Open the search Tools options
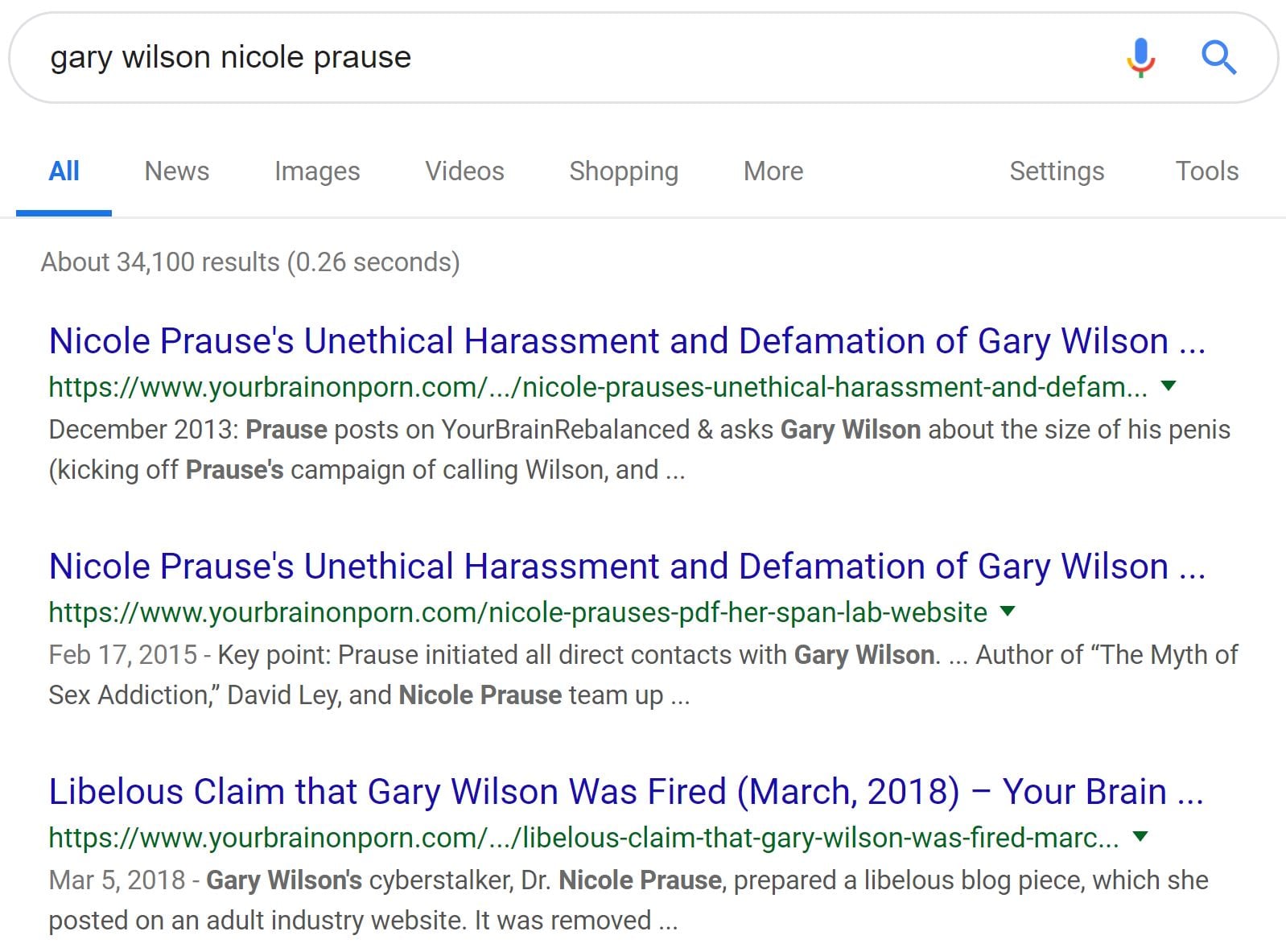This screenshot has width=1286, height=952. point(1206,171)
